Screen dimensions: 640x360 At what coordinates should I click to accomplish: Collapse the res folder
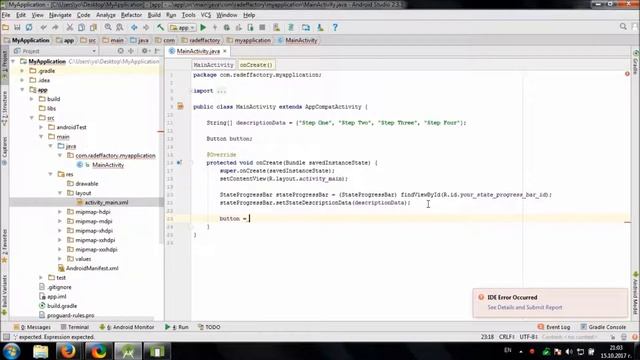click(x=51, y=174)
